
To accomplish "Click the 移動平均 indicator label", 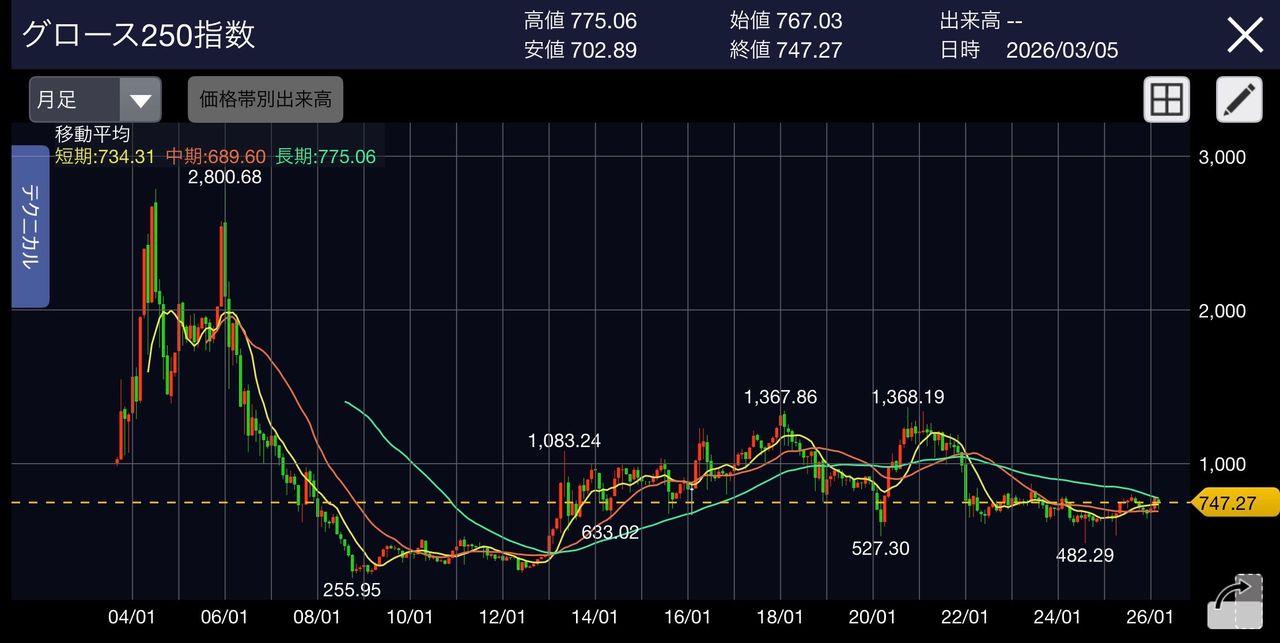I will click(92, 134).
